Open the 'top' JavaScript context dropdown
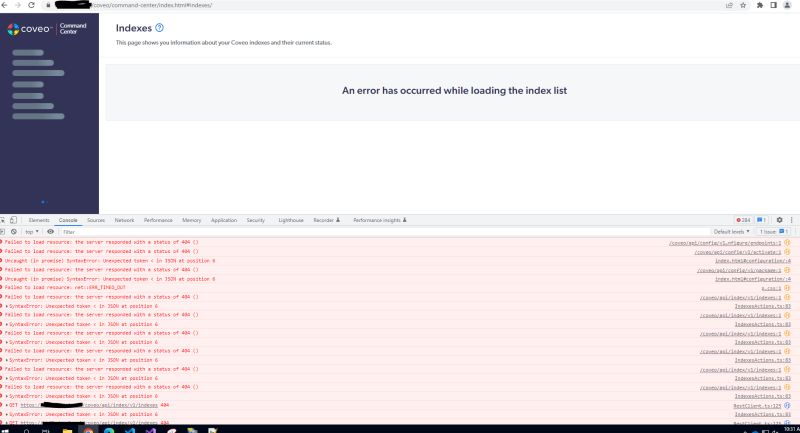 point(31,232)
